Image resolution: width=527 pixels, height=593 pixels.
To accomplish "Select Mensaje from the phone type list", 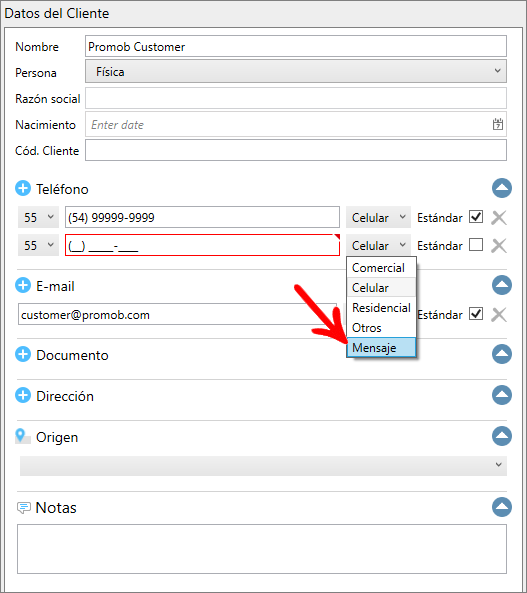I will (x=381, y=348).
